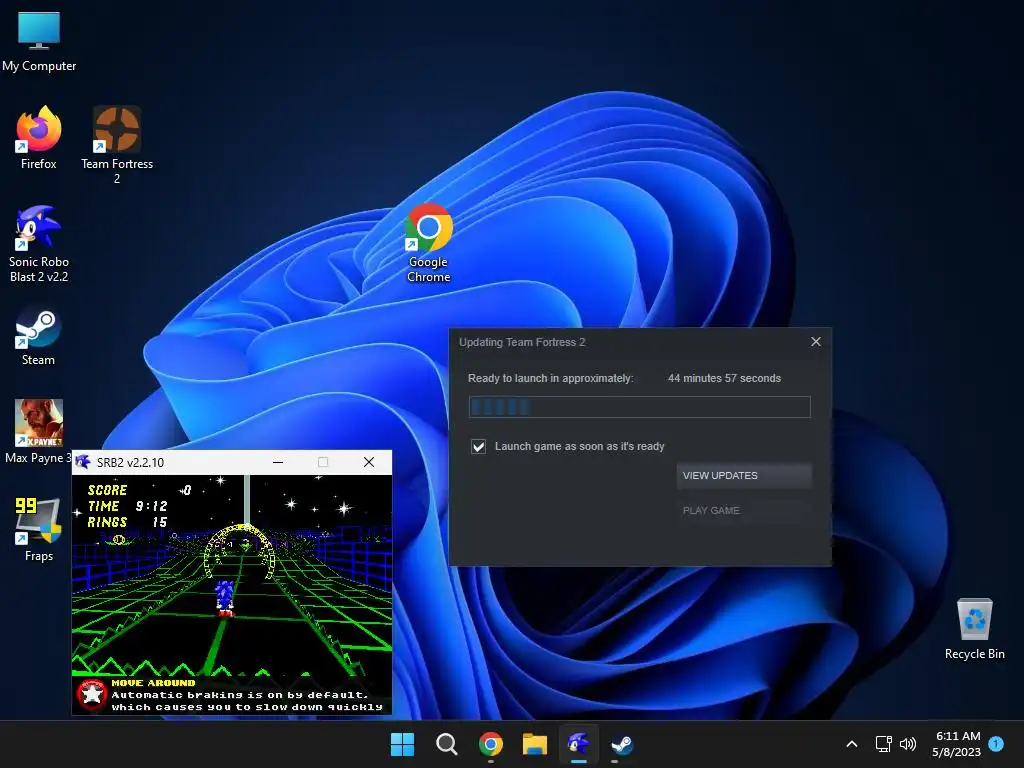Select the Team Fortress 2 desktop shortcut

point(117,144)
